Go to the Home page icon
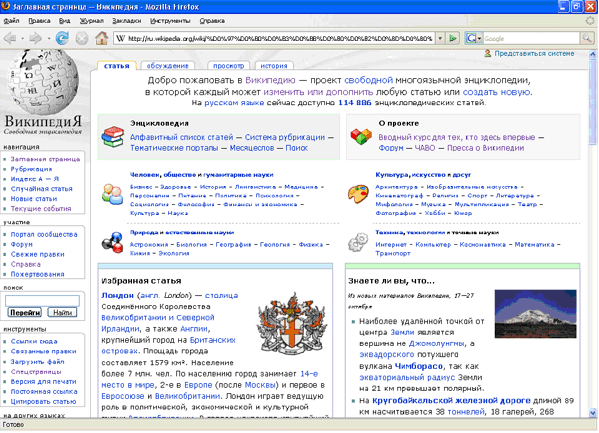The height and width of the screenshot is (433, 599). pos(102,38)
